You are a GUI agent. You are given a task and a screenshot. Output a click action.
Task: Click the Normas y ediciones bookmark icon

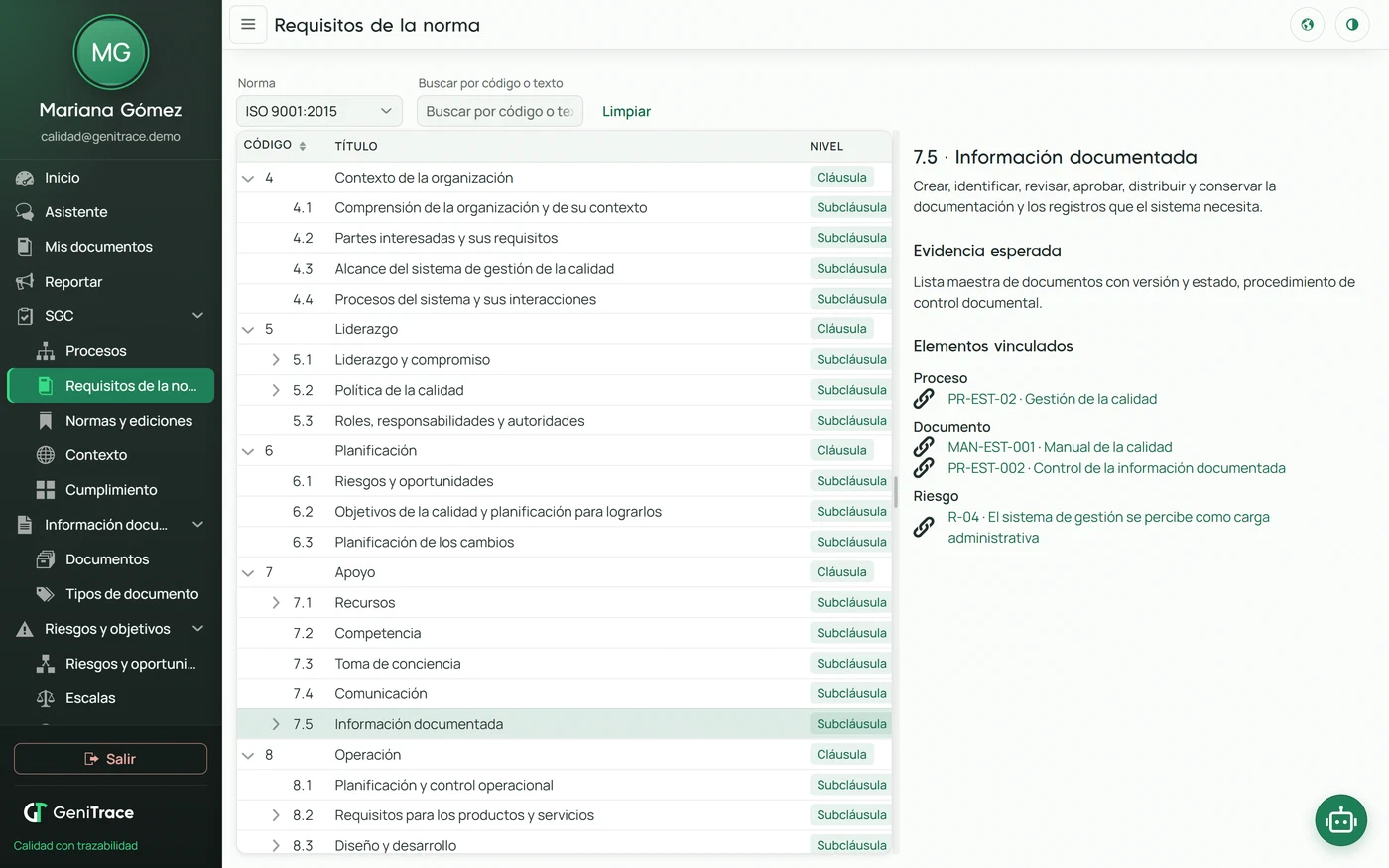(46, 421)
